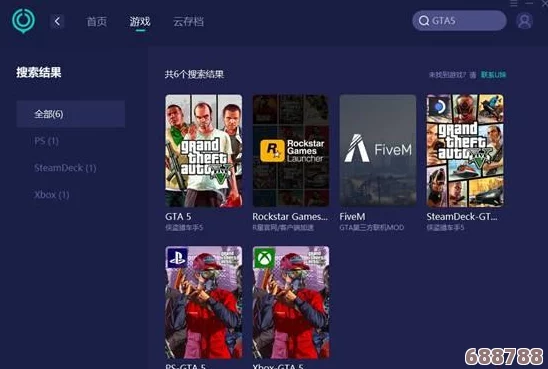The image size is (548, 369).
Task: Click the FiveM title text
Action: (352, 217)
